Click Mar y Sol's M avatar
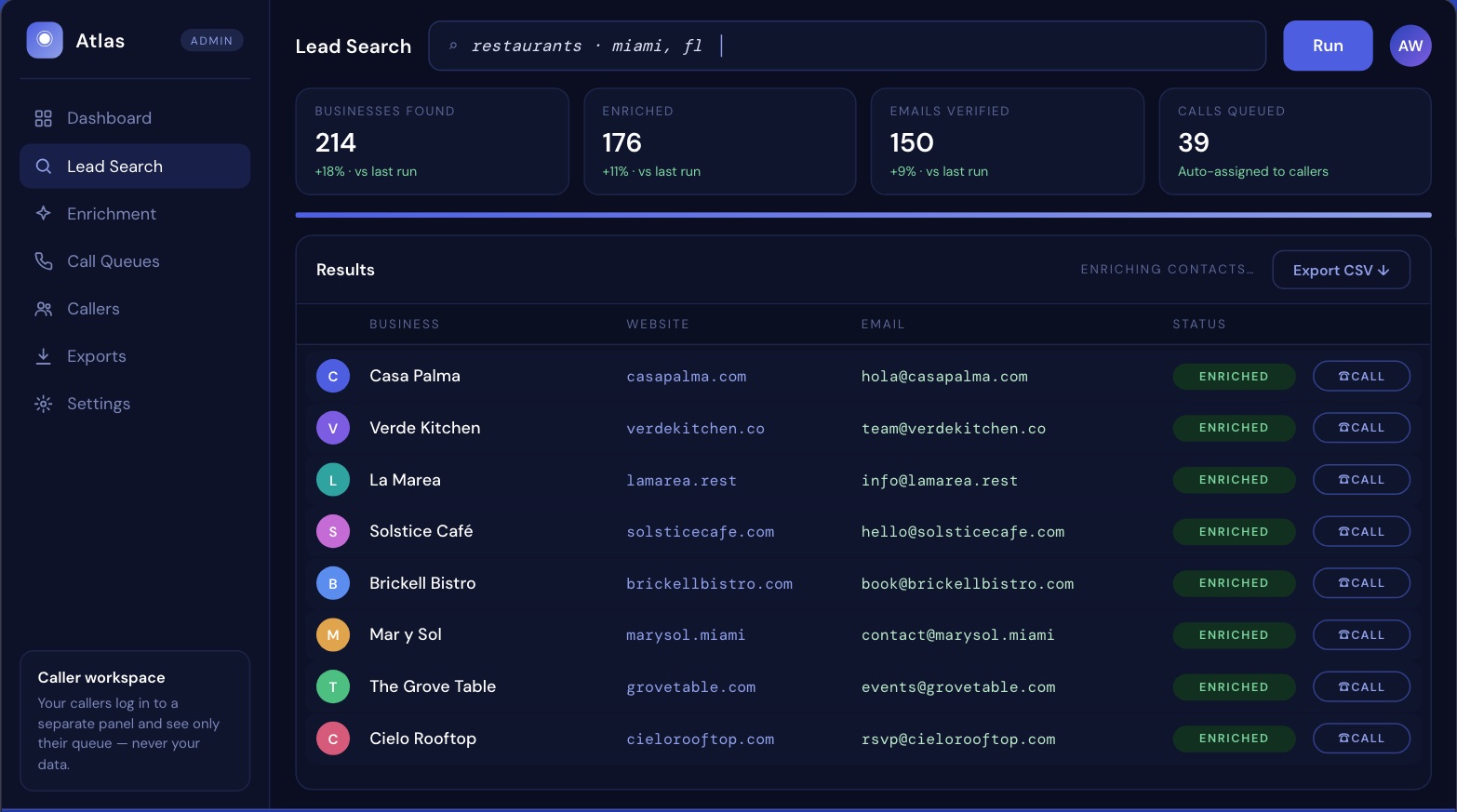Viewport: 1457px width, 812px height. point(333,635)
